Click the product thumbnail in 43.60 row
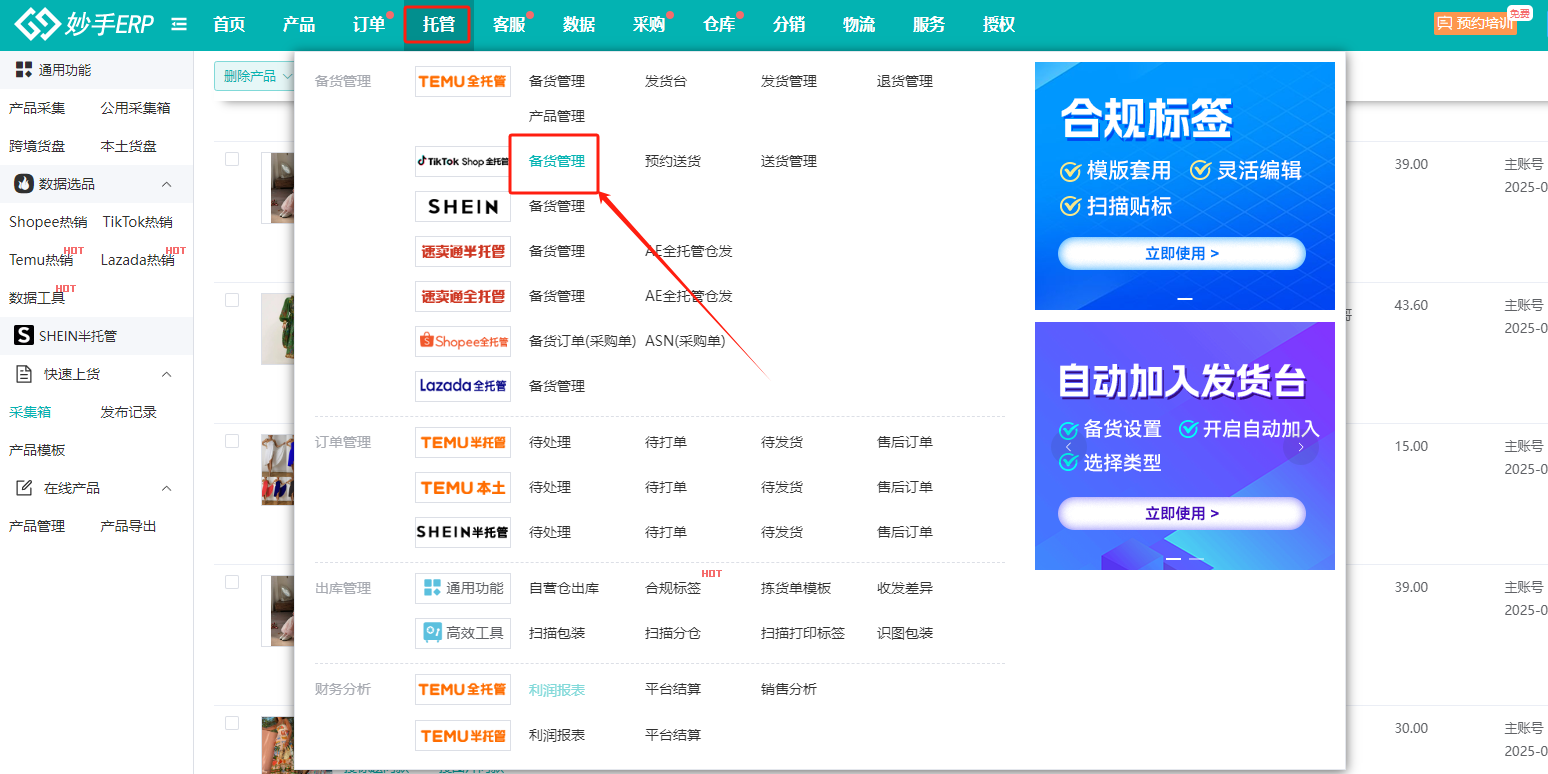1548x774 pixels. (x=278, y=328)
